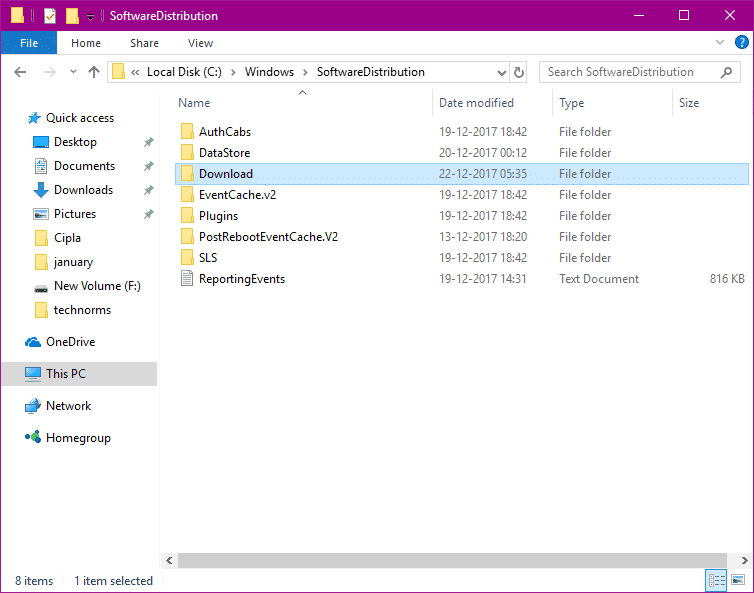The height and width of the screenshot is (593, 754).
Task: Open the File ribbon tab
Action: 29,43
